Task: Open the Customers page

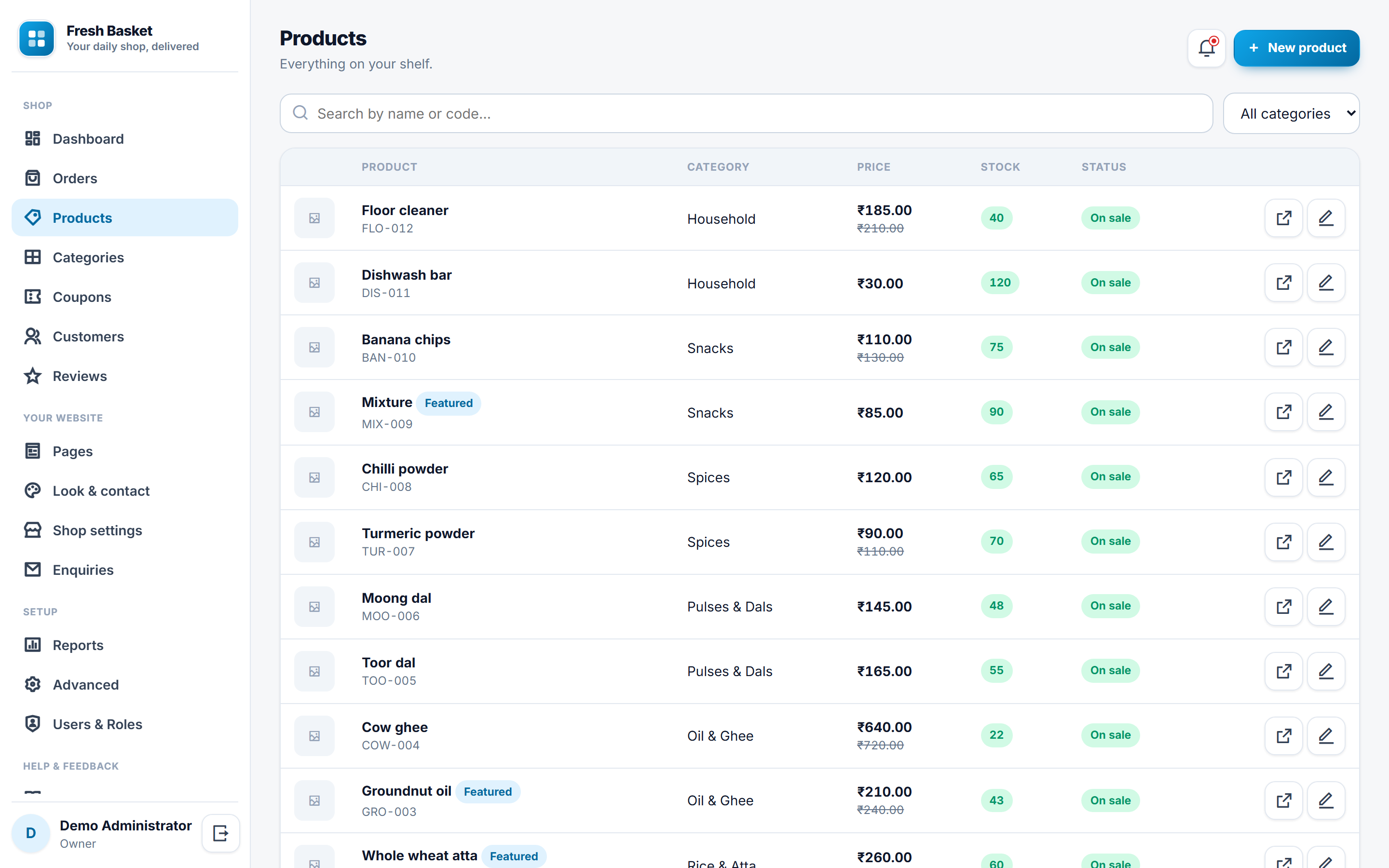Action: tap(124, 337)
